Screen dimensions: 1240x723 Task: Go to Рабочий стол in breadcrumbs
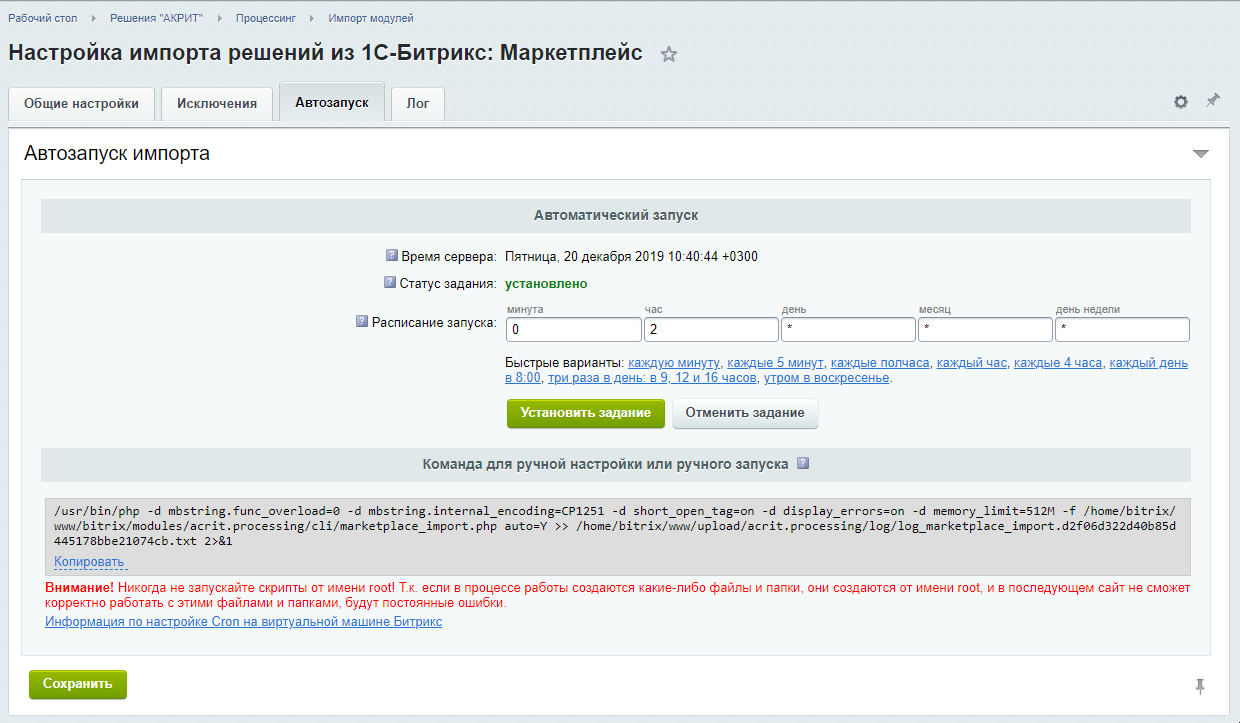coord(43,18)
